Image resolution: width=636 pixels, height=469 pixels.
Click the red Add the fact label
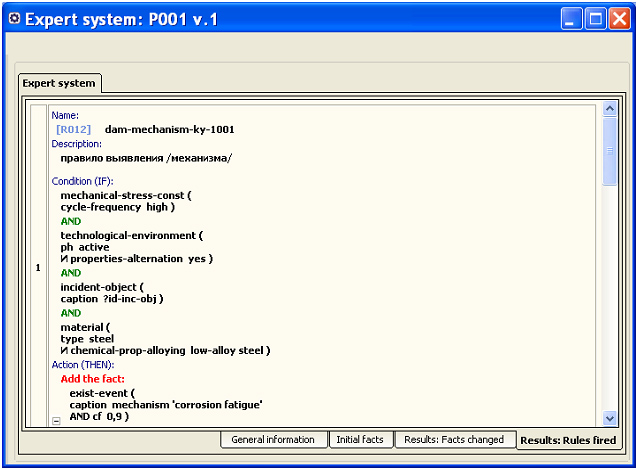click(92, 379)
